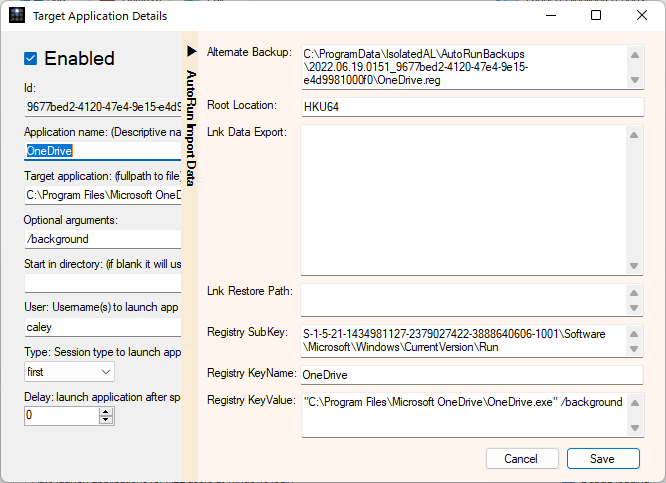Viewport: 666px width, 483px height.
Task: Click the Root Location label
Action: (x=242, y=105)
